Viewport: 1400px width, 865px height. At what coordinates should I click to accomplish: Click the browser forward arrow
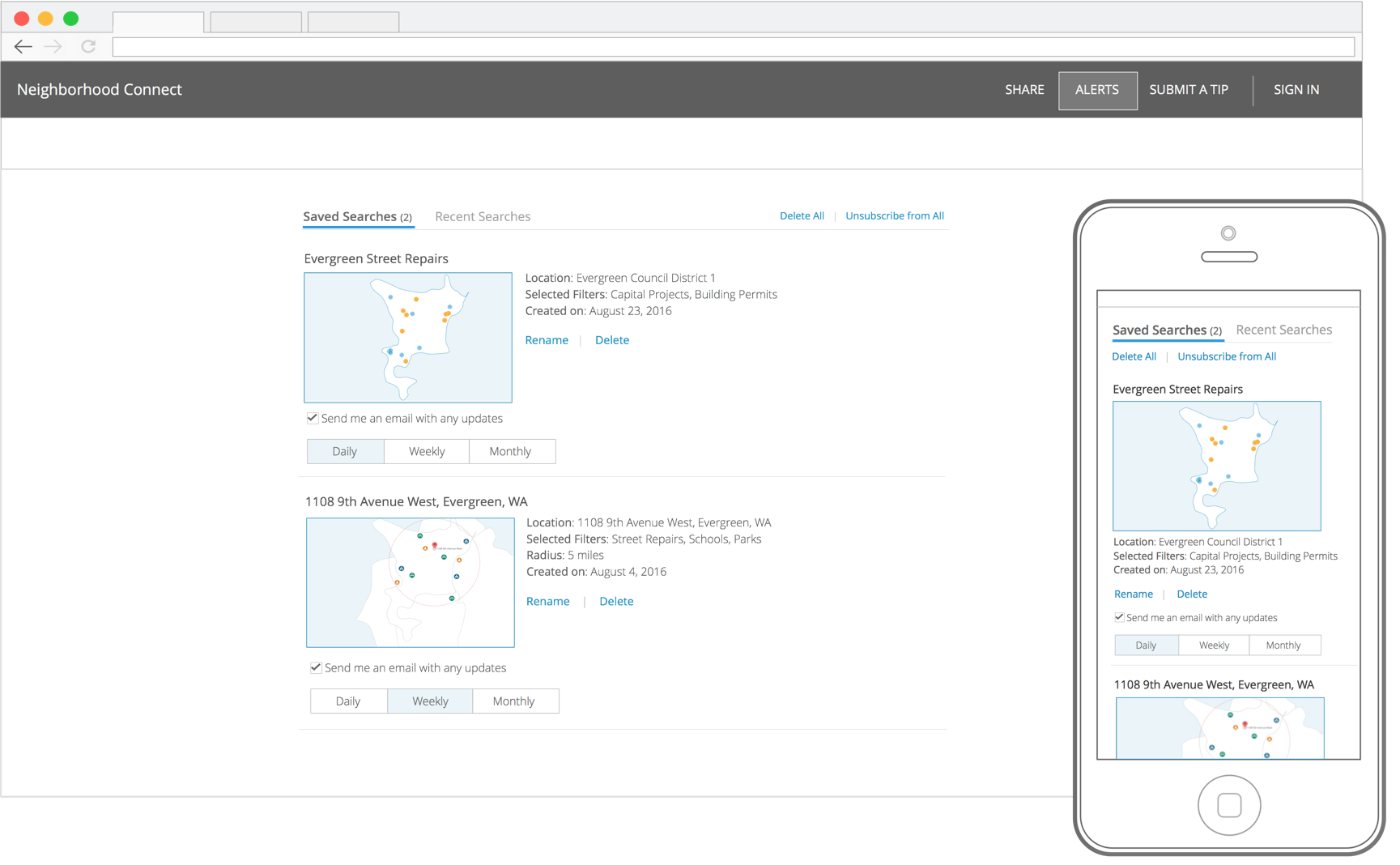pyautogui.click(x=53, y=47)
